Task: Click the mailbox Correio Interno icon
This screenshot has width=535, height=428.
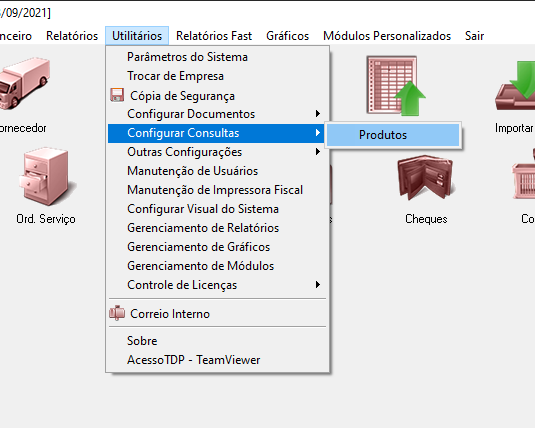Action: click(117, 313)
